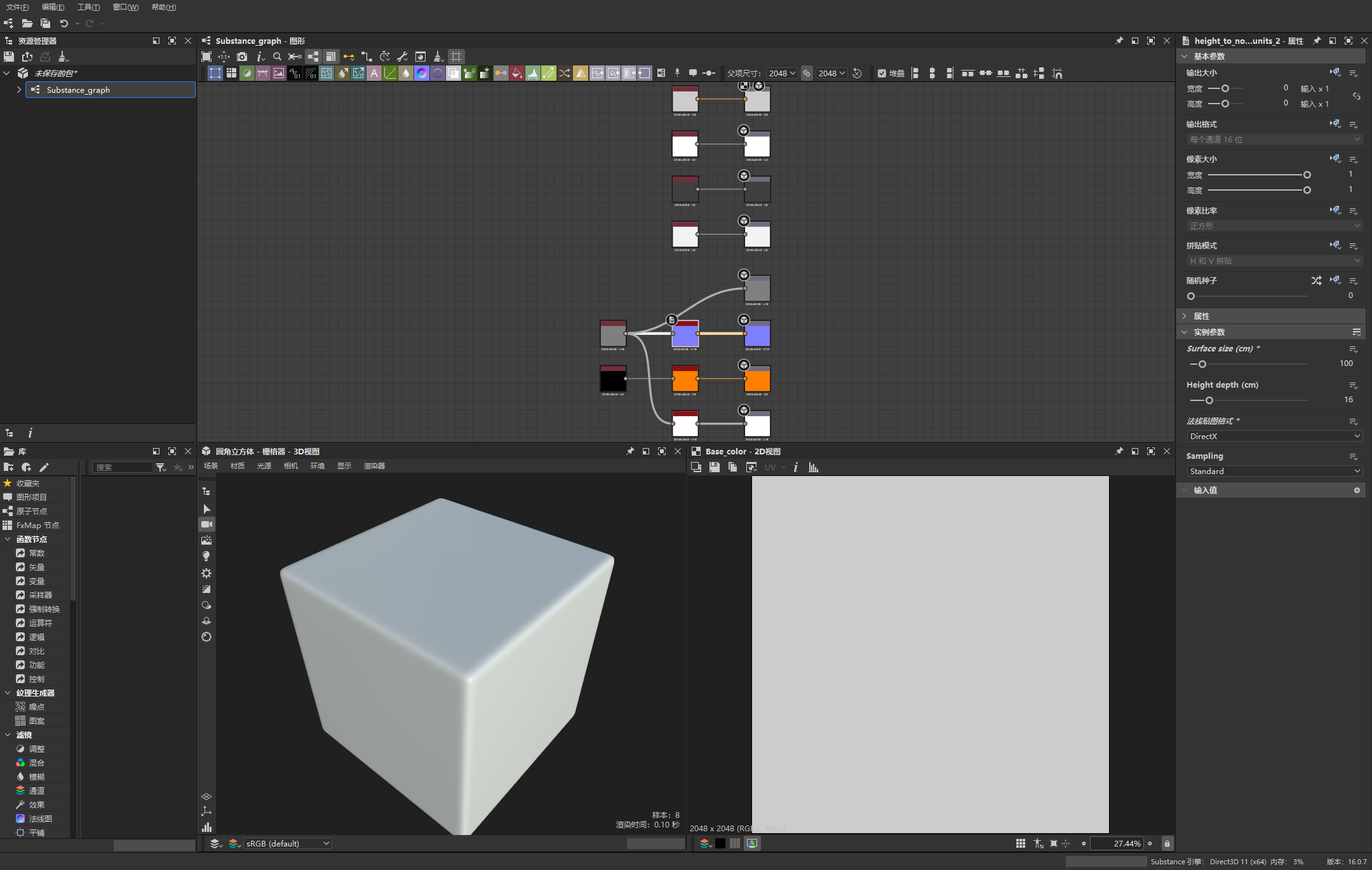The image size is (1372, 870).
Task: Toggle the 堆叠 checkbox
Action: (882, 73)
